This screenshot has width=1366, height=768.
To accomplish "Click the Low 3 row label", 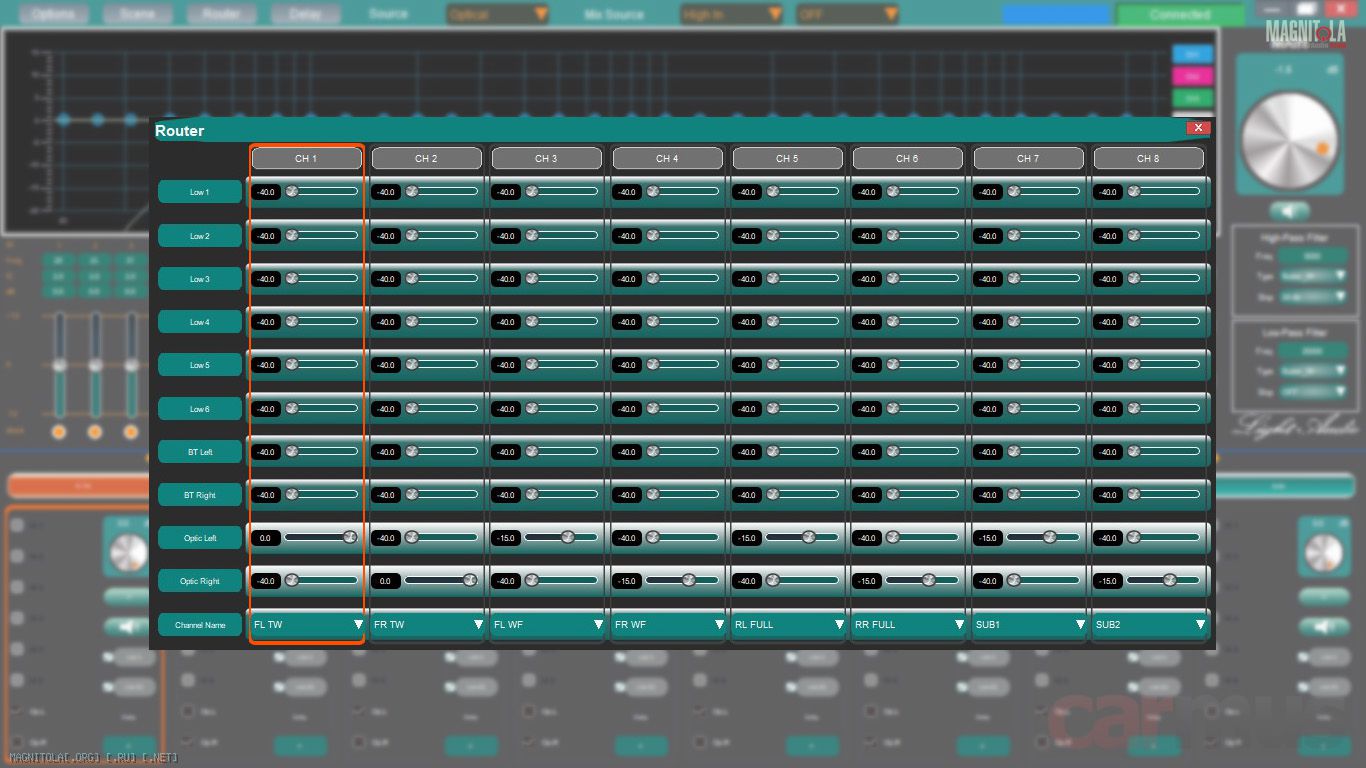I will [x=200, y=279].
